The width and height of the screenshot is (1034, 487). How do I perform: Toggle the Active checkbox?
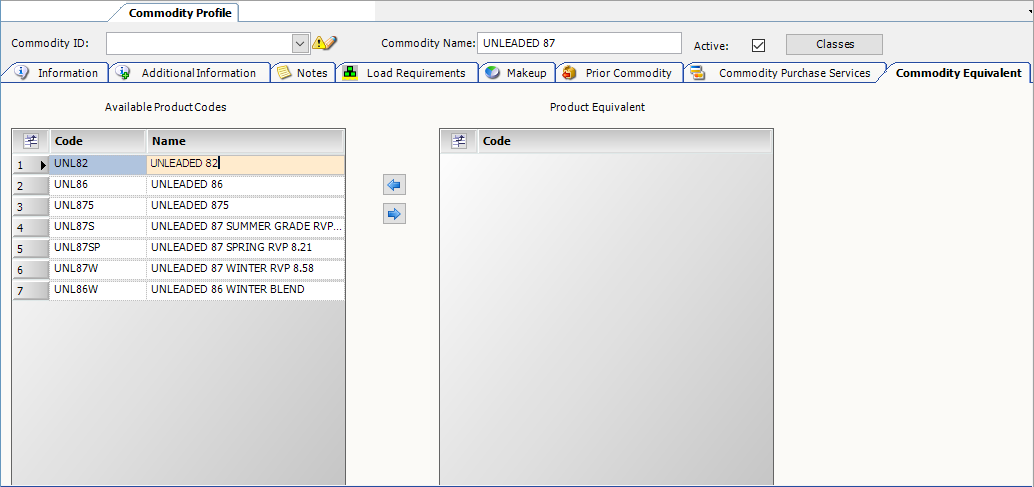[758, 45]
